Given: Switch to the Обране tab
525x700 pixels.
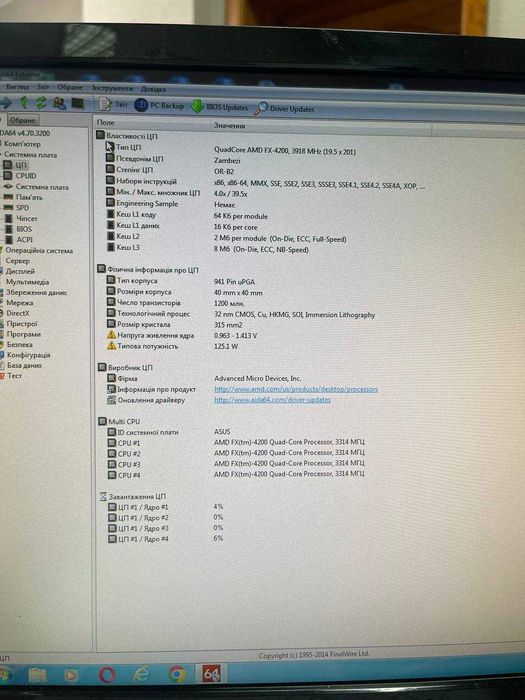Looking at the screenshot, I should tap(22, 120).
